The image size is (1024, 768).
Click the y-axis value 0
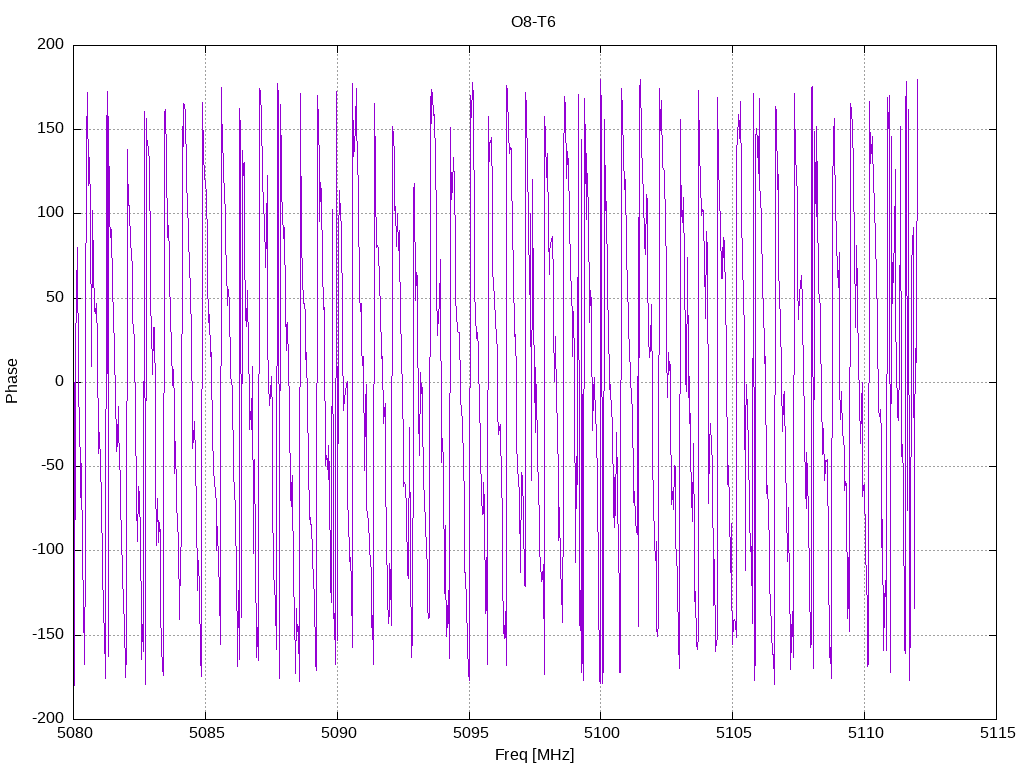pos(59,381)
